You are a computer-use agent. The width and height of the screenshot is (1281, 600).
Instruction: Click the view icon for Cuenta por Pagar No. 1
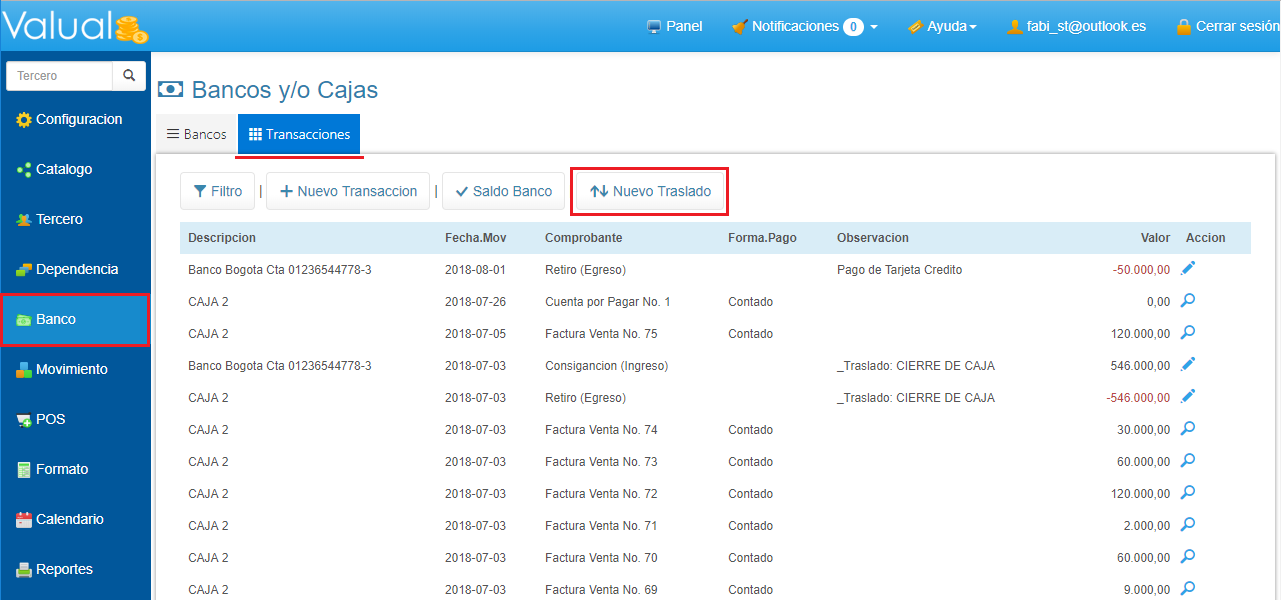pos(1188,300)
